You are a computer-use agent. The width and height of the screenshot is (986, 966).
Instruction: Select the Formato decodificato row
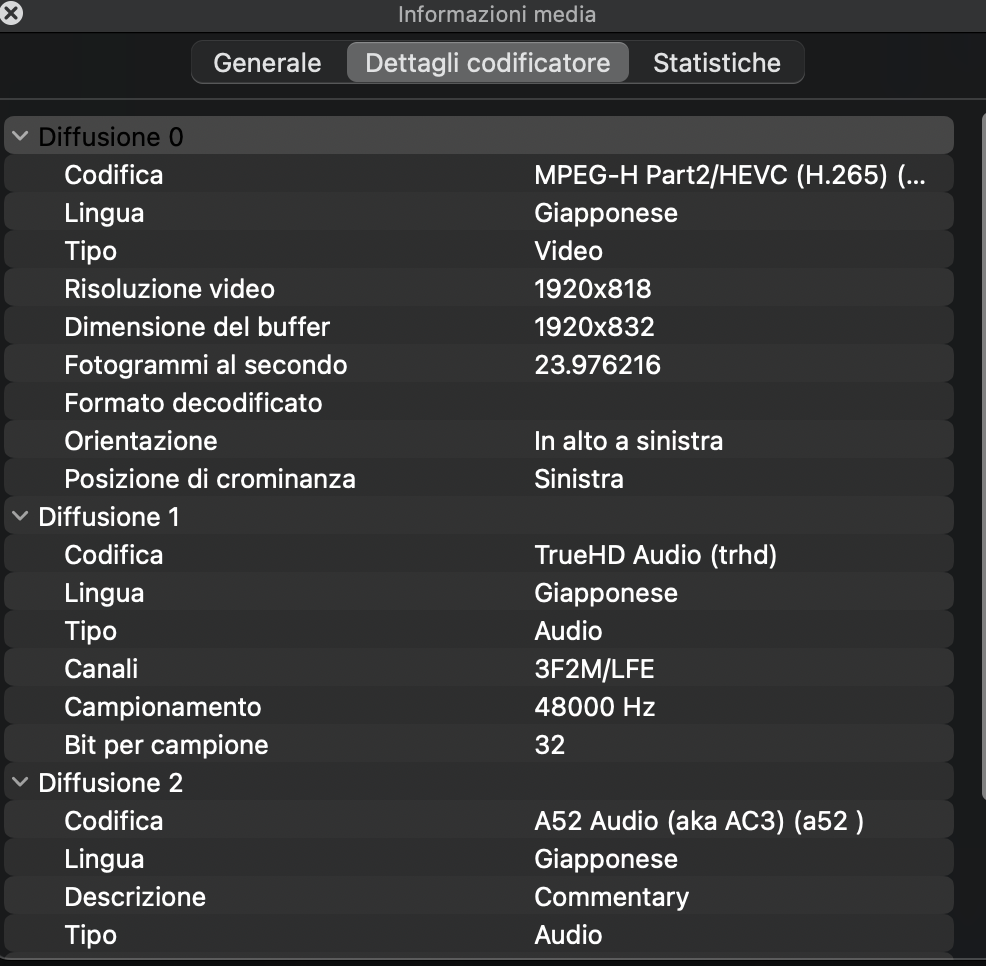coord(478,403)
